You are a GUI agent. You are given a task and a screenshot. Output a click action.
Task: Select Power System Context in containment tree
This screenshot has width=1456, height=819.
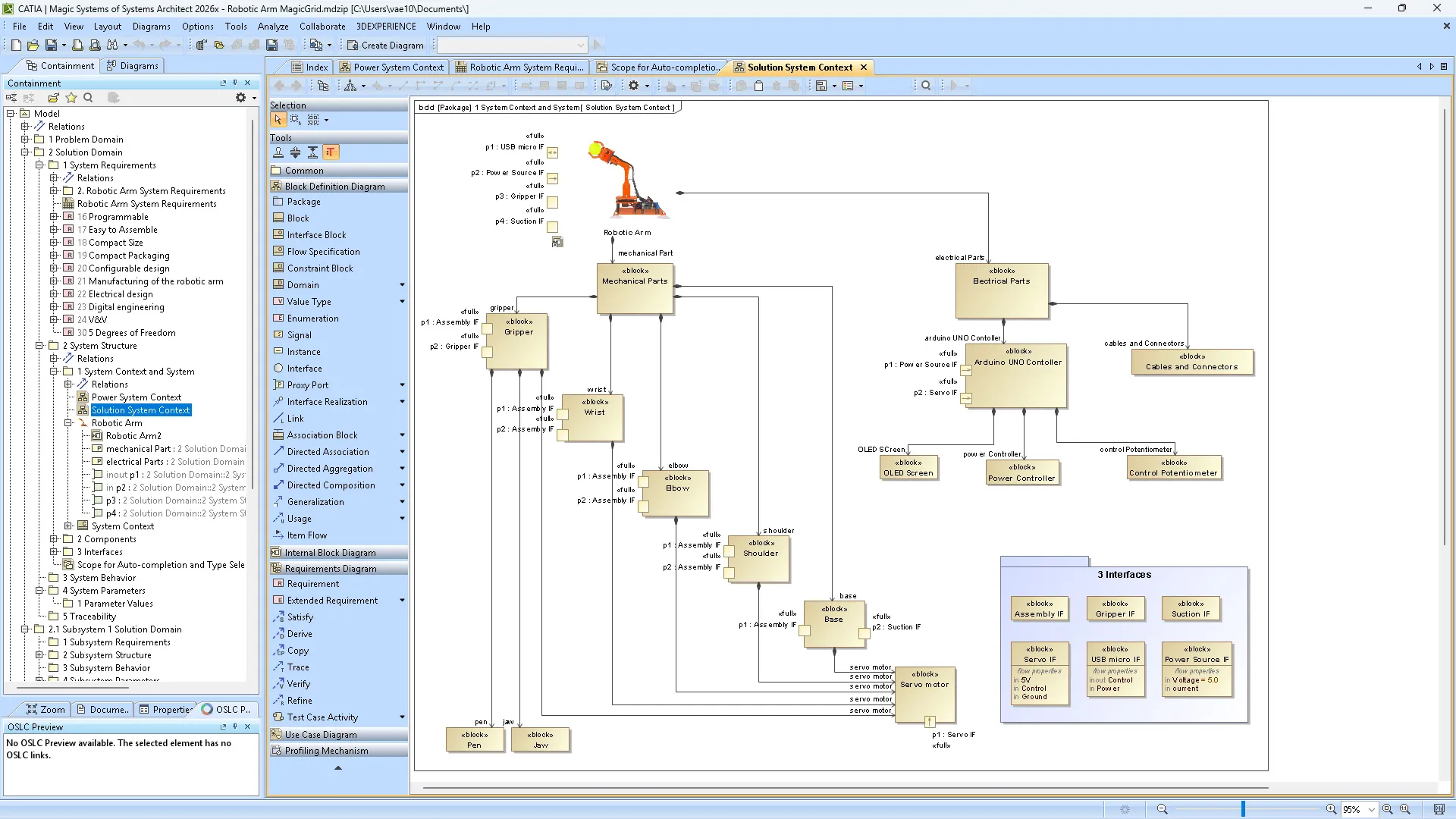coord(136,397)
